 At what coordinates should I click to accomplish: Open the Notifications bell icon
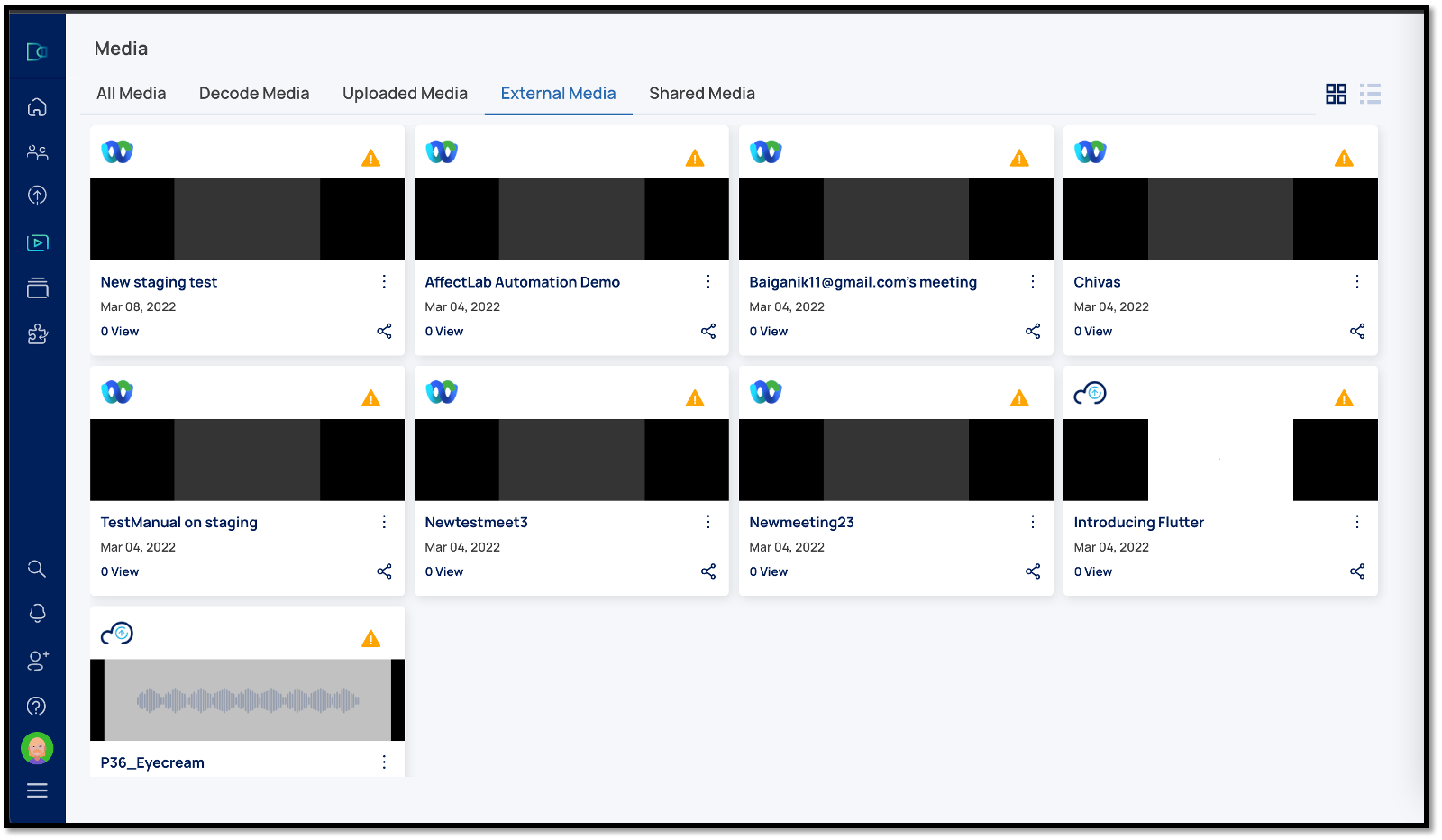coord(37,614)
